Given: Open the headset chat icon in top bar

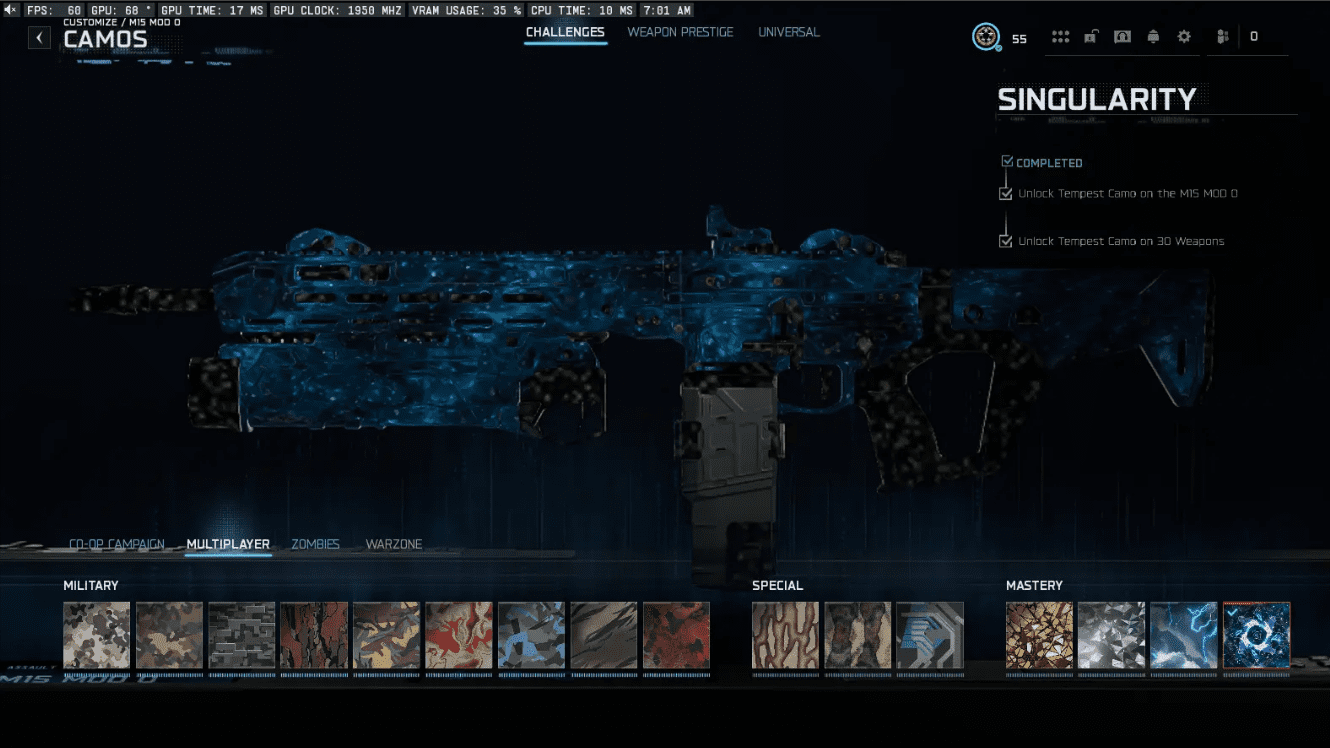Looking at the screenshot, I should pyautogui.click(x=1122, y=37).
